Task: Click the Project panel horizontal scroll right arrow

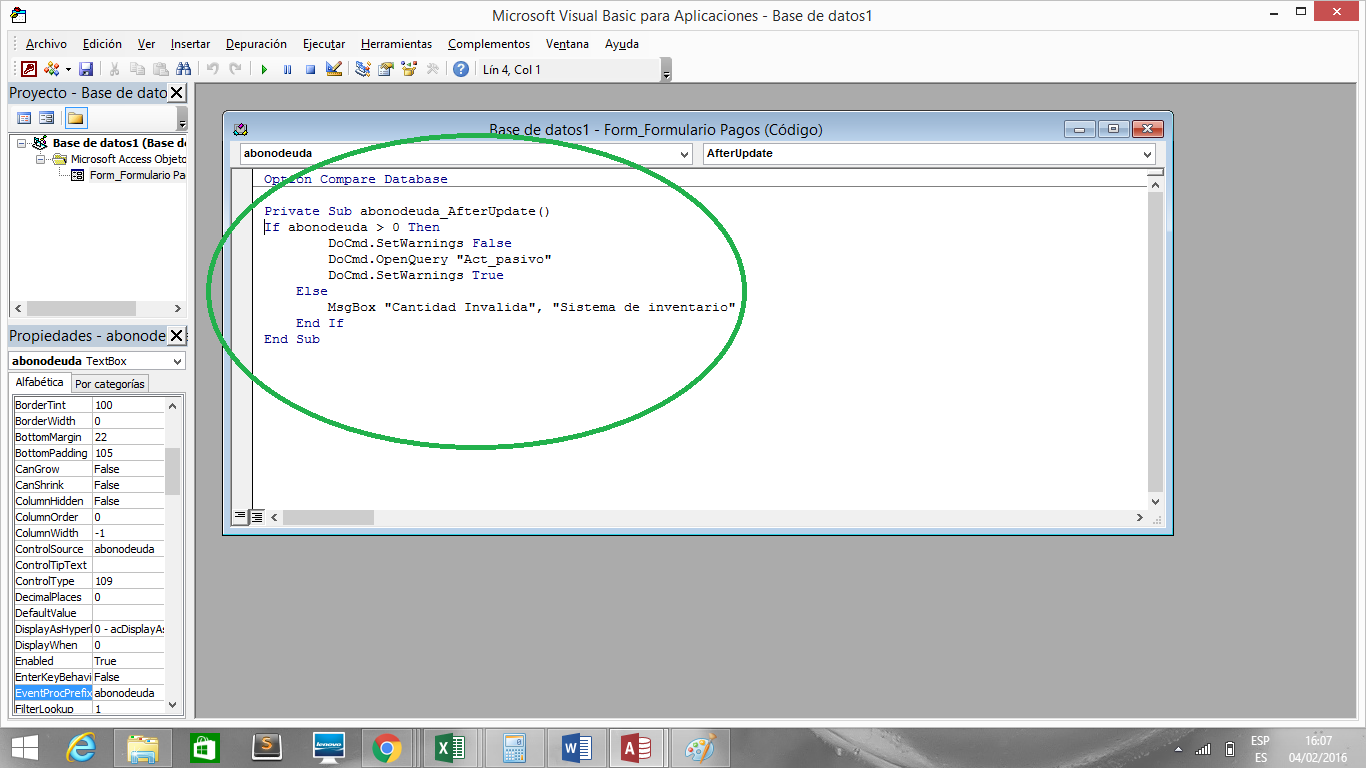Action: coord(178,309)
